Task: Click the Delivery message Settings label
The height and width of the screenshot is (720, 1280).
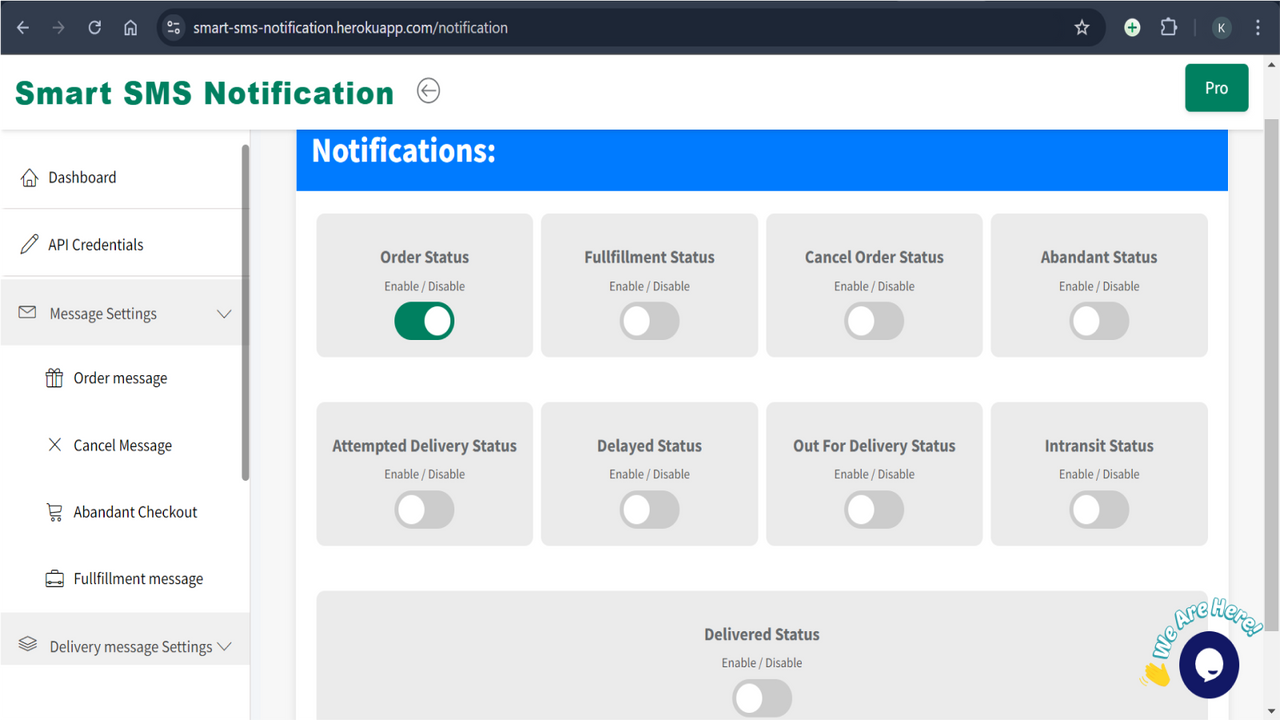Action: pos(131,647)
